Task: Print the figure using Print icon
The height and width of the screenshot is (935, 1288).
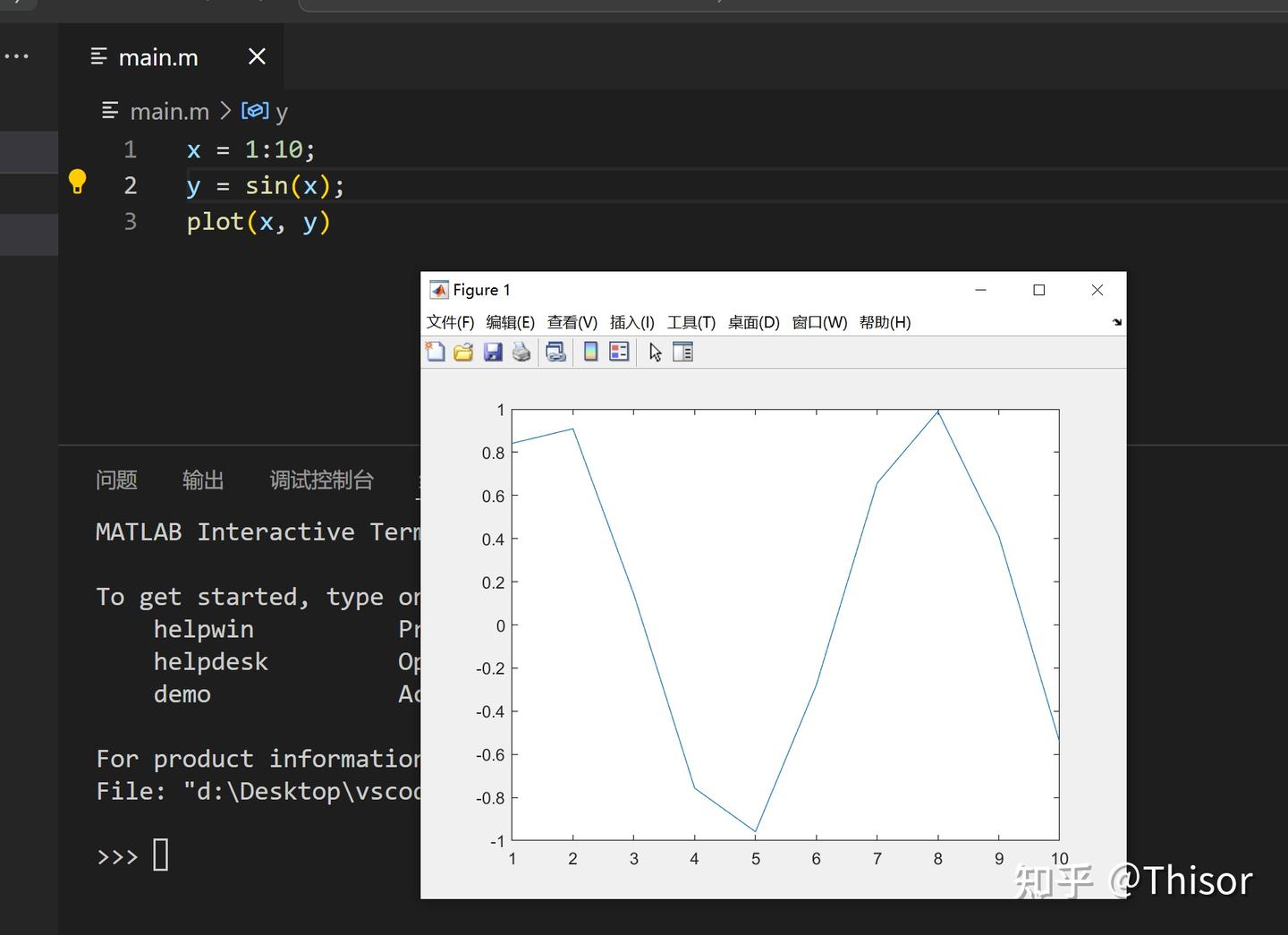Action: (x=521, y=352)
